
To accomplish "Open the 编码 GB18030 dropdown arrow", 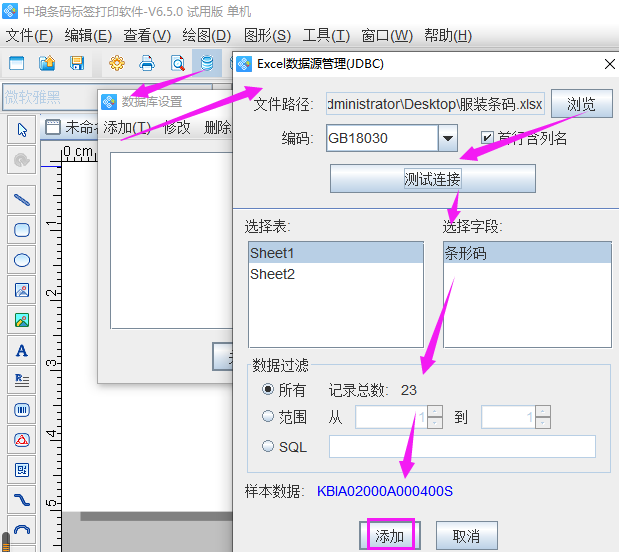I will click(x=448, y=138).
